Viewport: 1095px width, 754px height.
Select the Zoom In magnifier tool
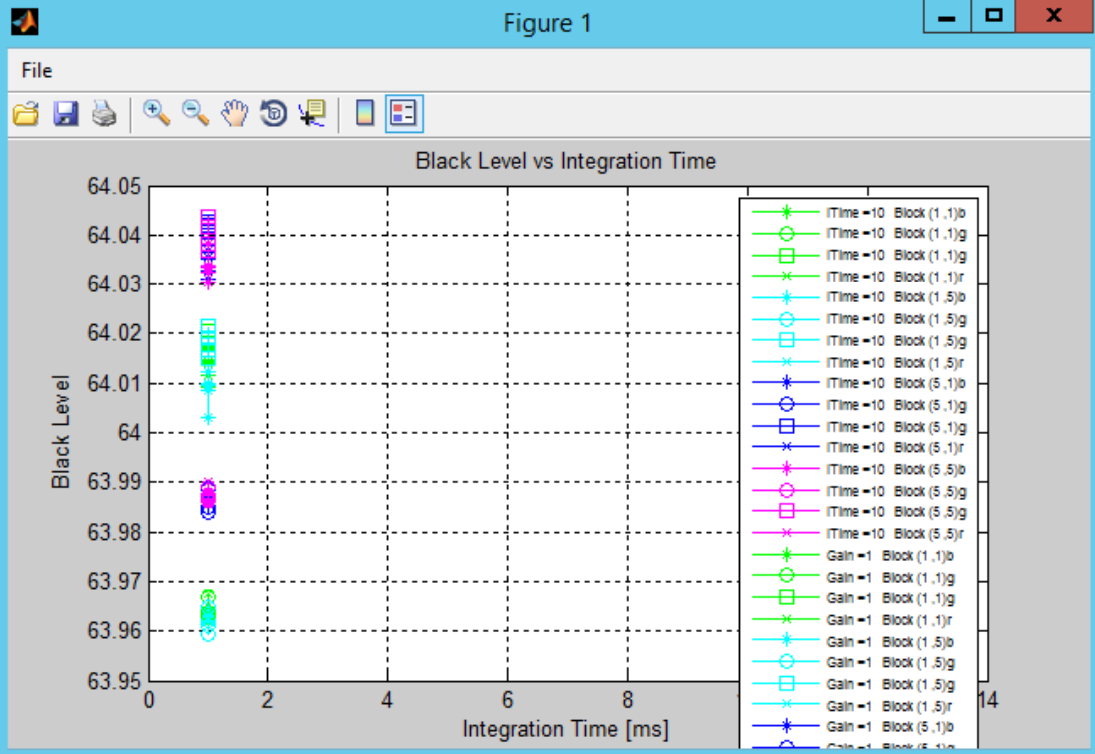pos(156,114)
